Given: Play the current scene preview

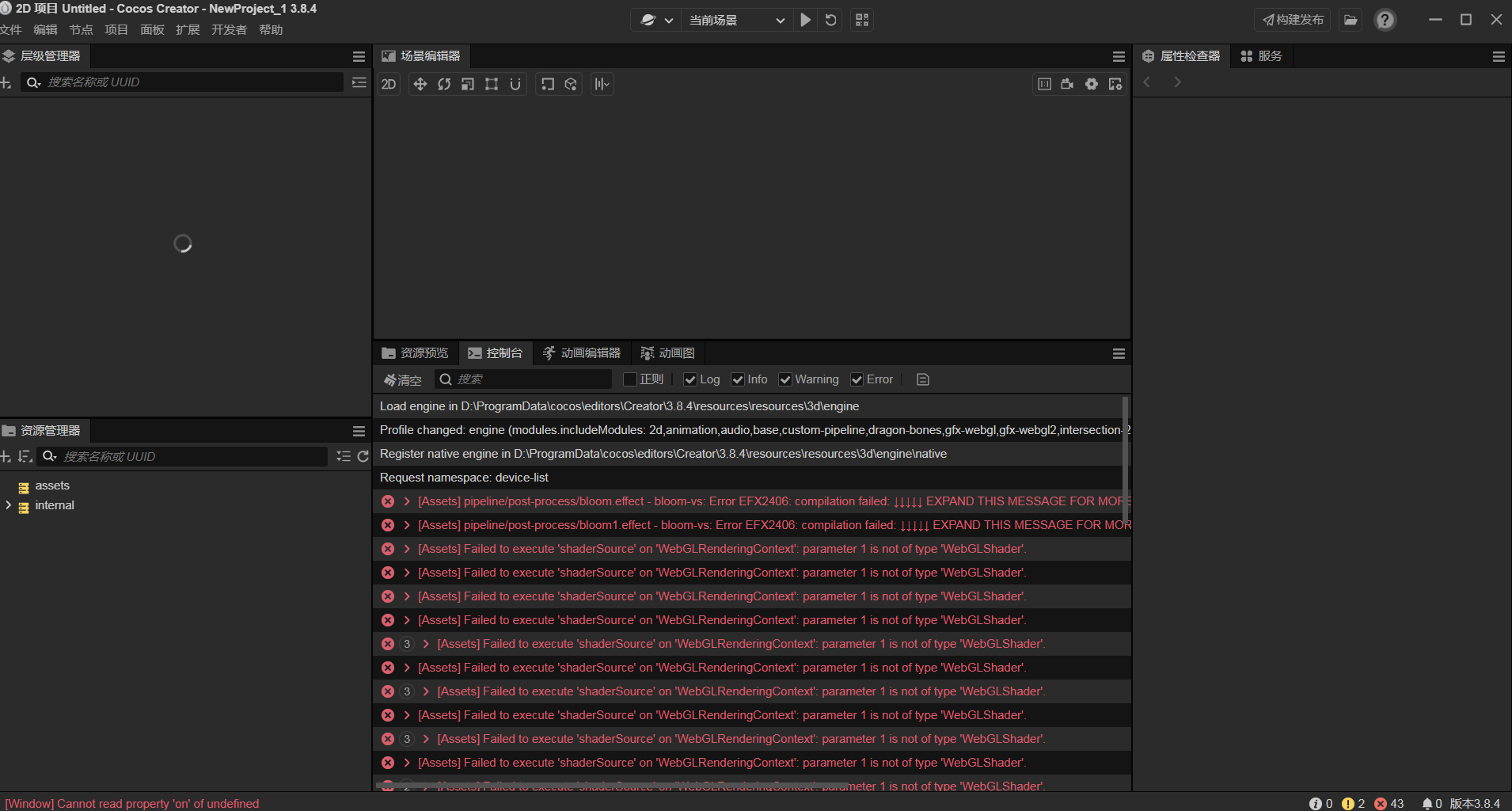Looking at the screenshot, I should [806, 20].
